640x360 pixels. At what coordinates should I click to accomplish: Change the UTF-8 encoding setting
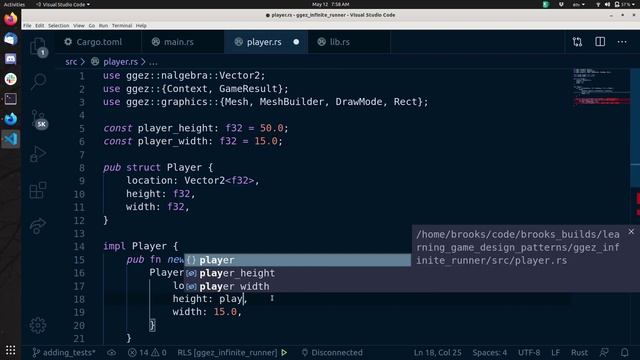coord(529,353)
